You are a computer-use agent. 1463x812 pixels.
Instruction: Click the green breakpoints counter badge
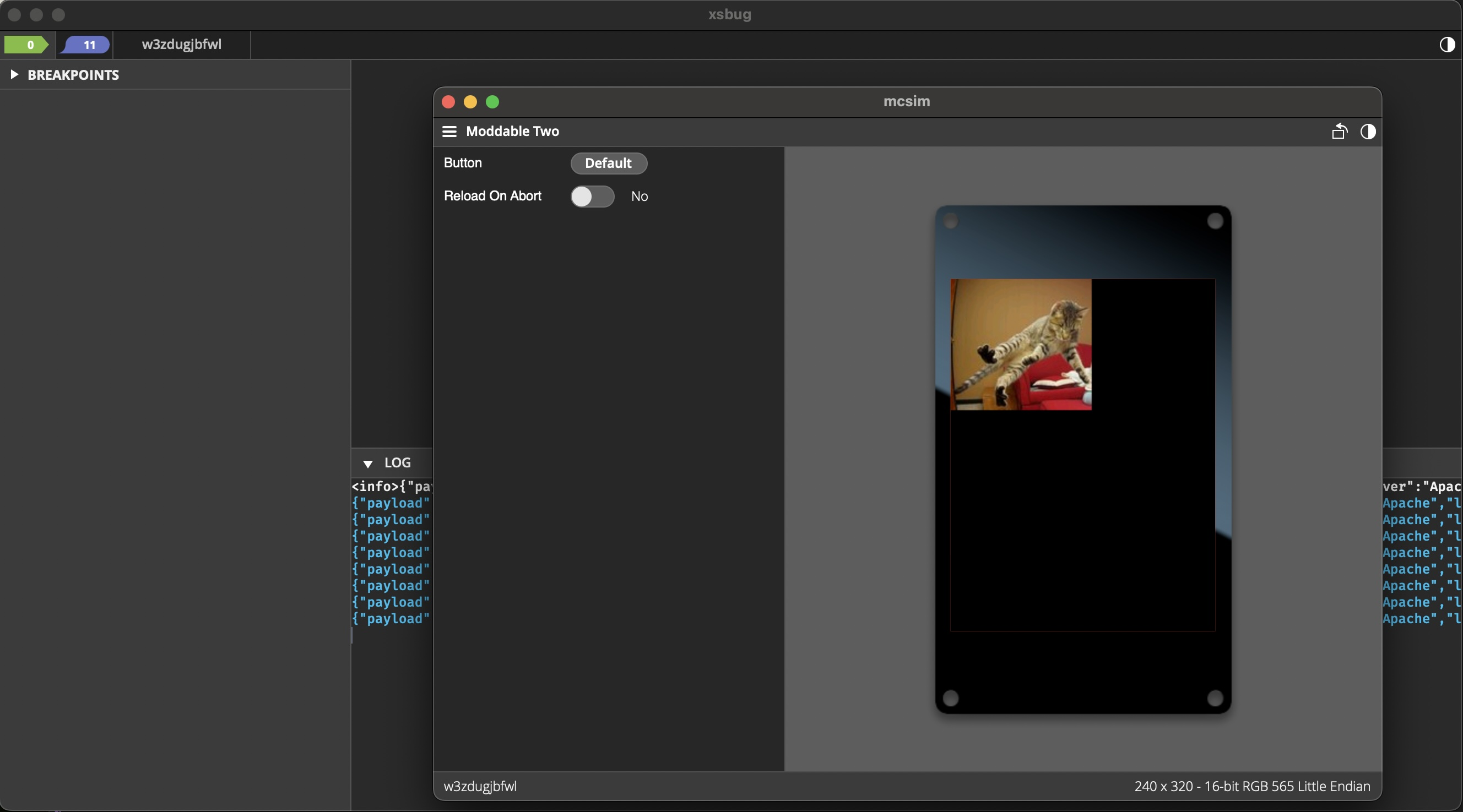point(26,44)
